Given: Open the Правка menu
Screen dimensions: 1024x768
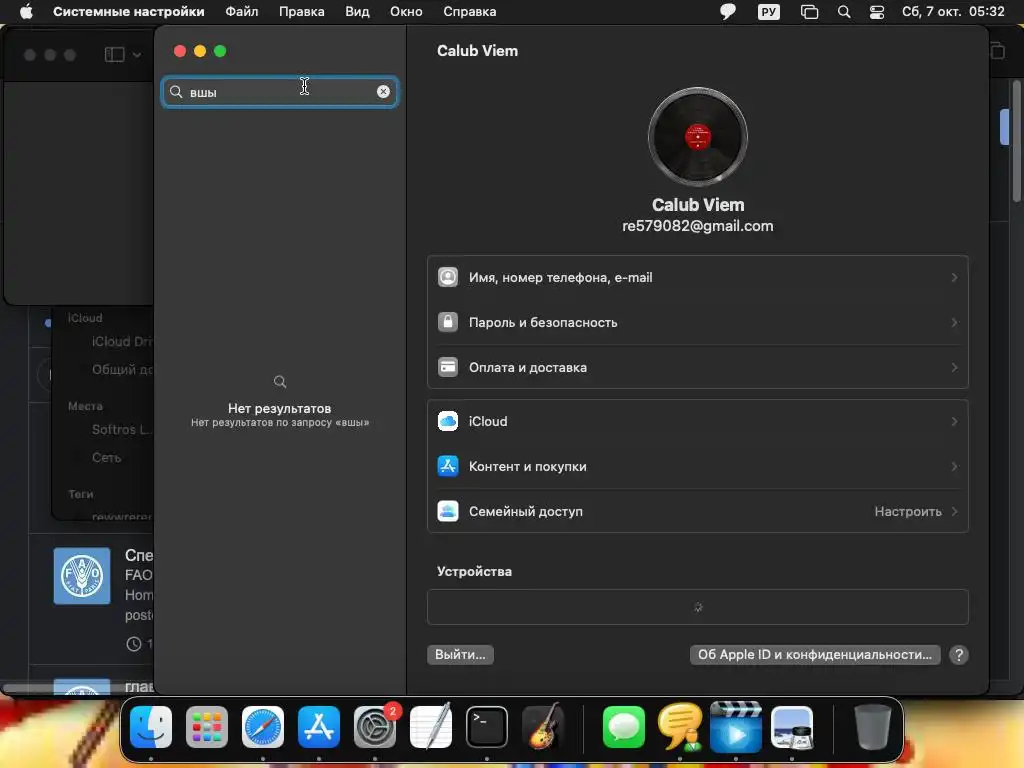Looking at the screenshot, I should click(x=302, y=12).
